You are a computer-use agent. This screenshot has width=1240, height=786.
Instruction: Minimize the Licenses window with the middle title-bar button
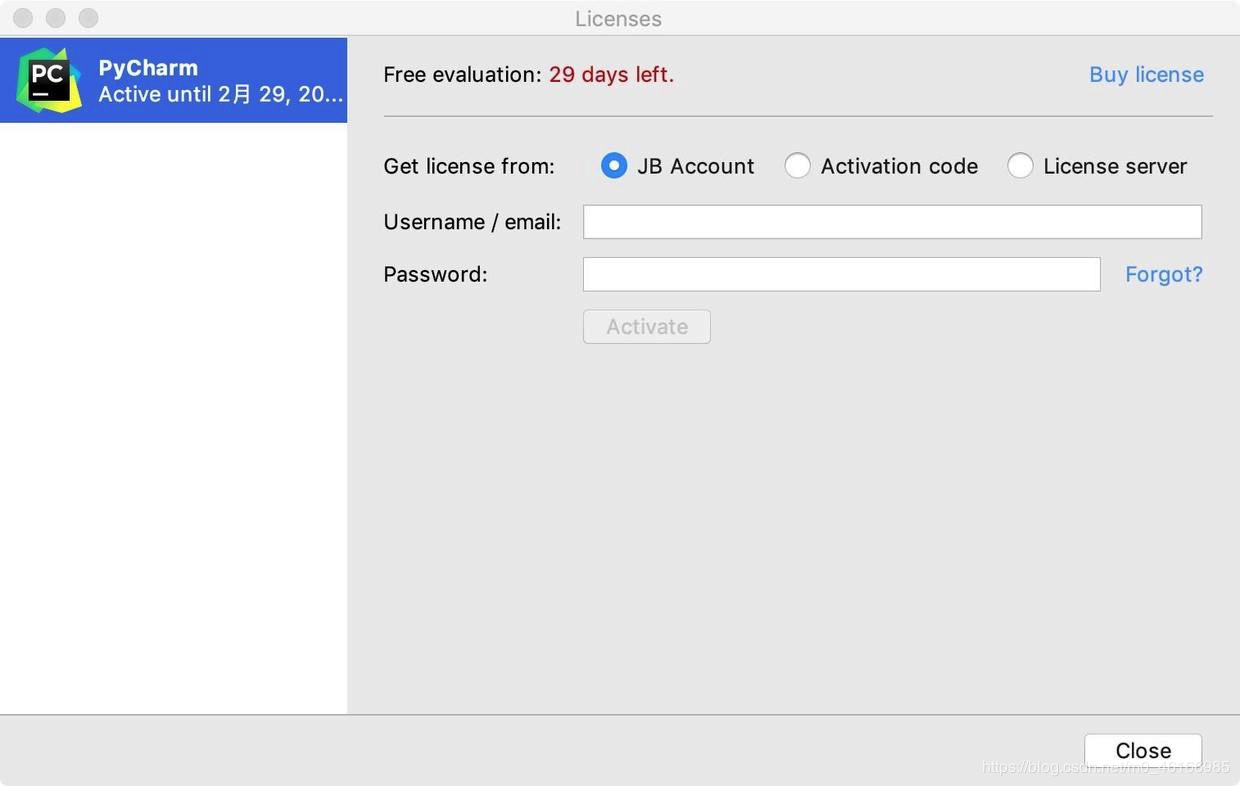tap(56, 18)
